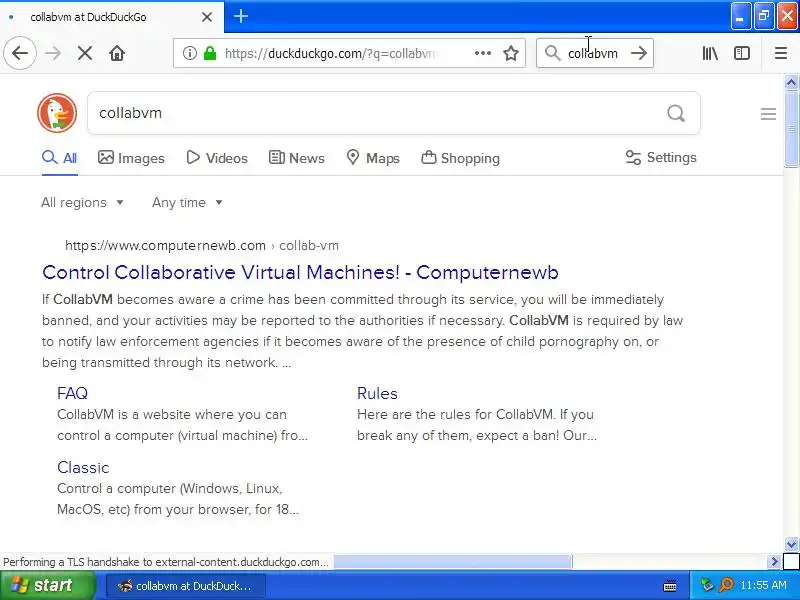
Task: Open the Classic sitelink
Action: point(83,467)
